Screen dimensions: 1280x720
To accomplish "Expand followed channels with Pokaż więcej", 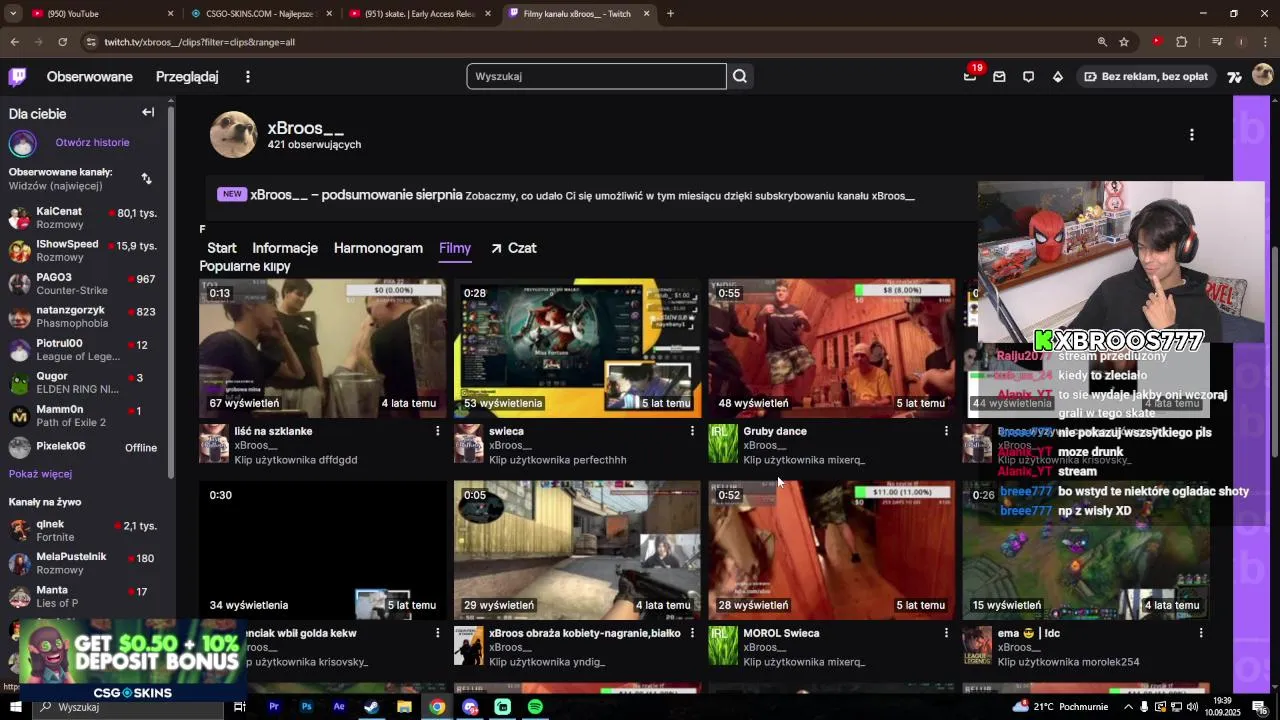I will coord(40,474).
